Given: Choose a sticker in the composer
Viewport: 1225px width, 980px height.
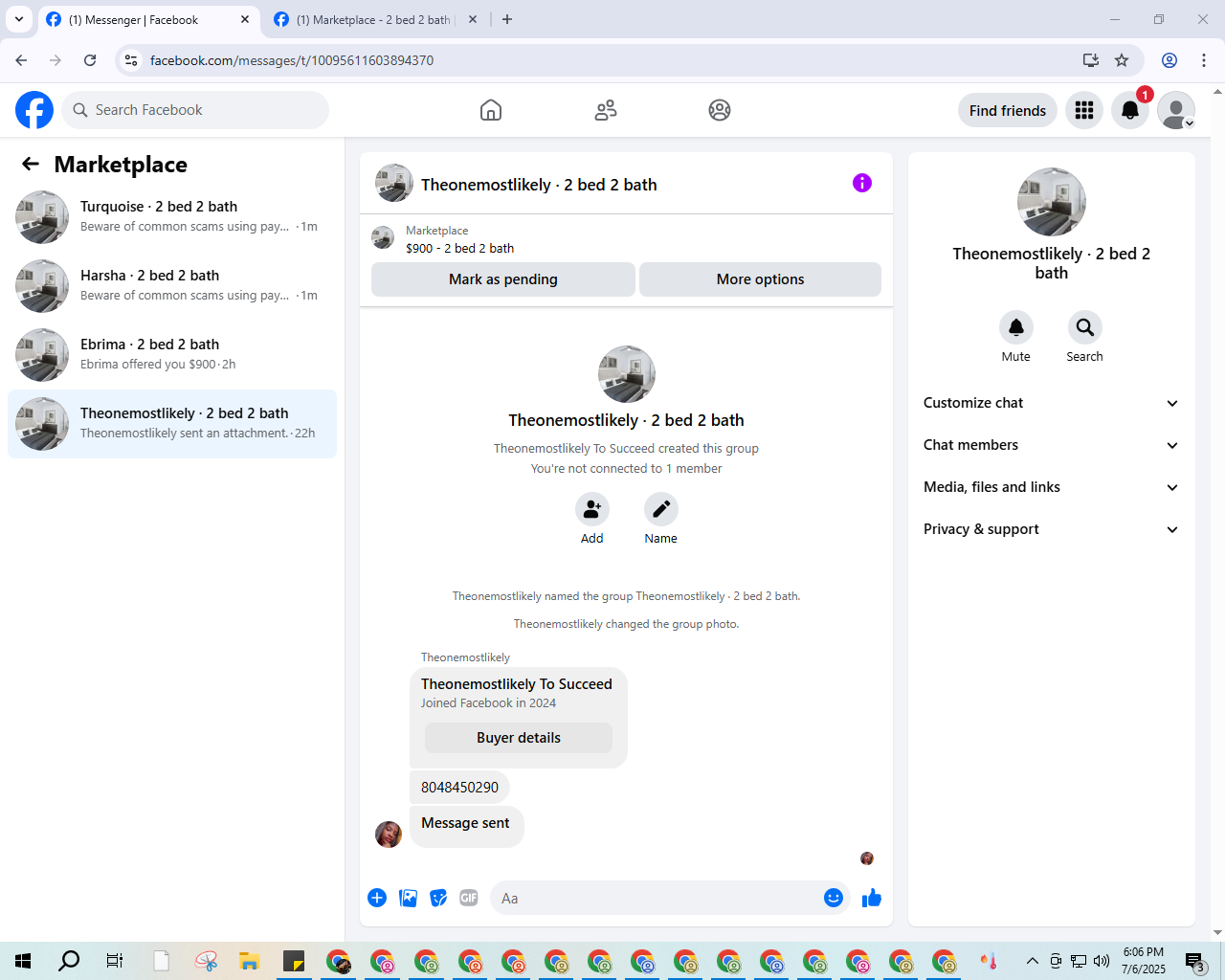Looking at the screenshot, I should click(438, 898).
